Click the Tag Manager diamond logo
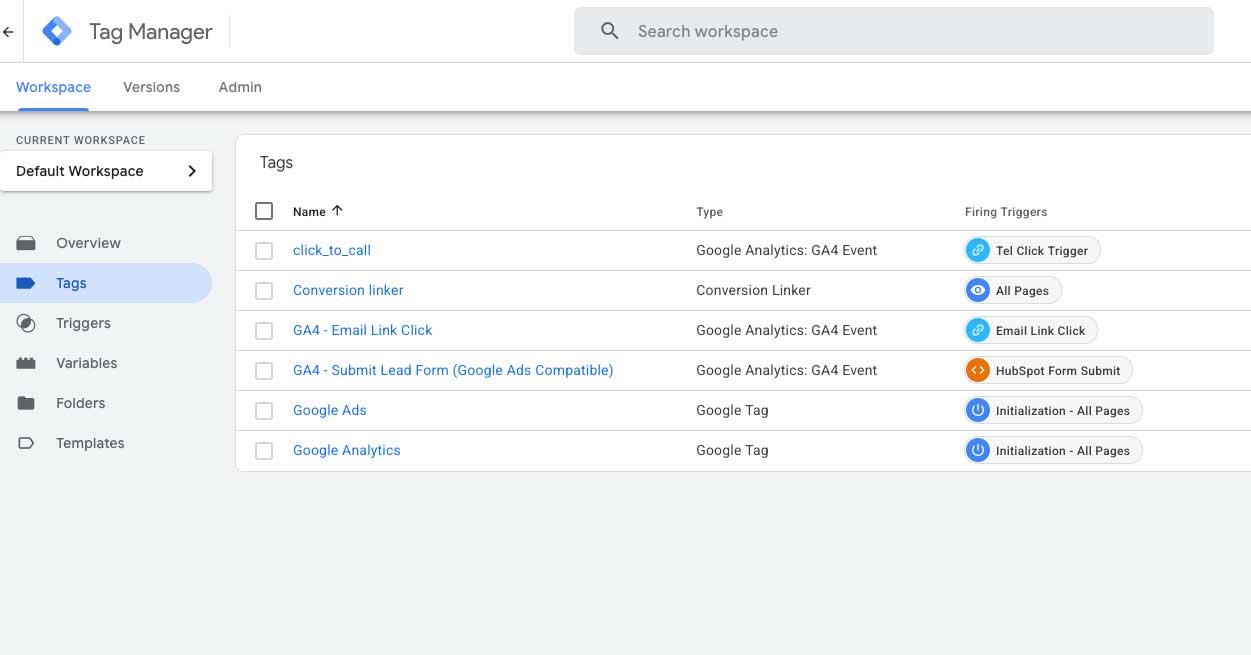Screen dimensions: 1251x655 (57, 31)
